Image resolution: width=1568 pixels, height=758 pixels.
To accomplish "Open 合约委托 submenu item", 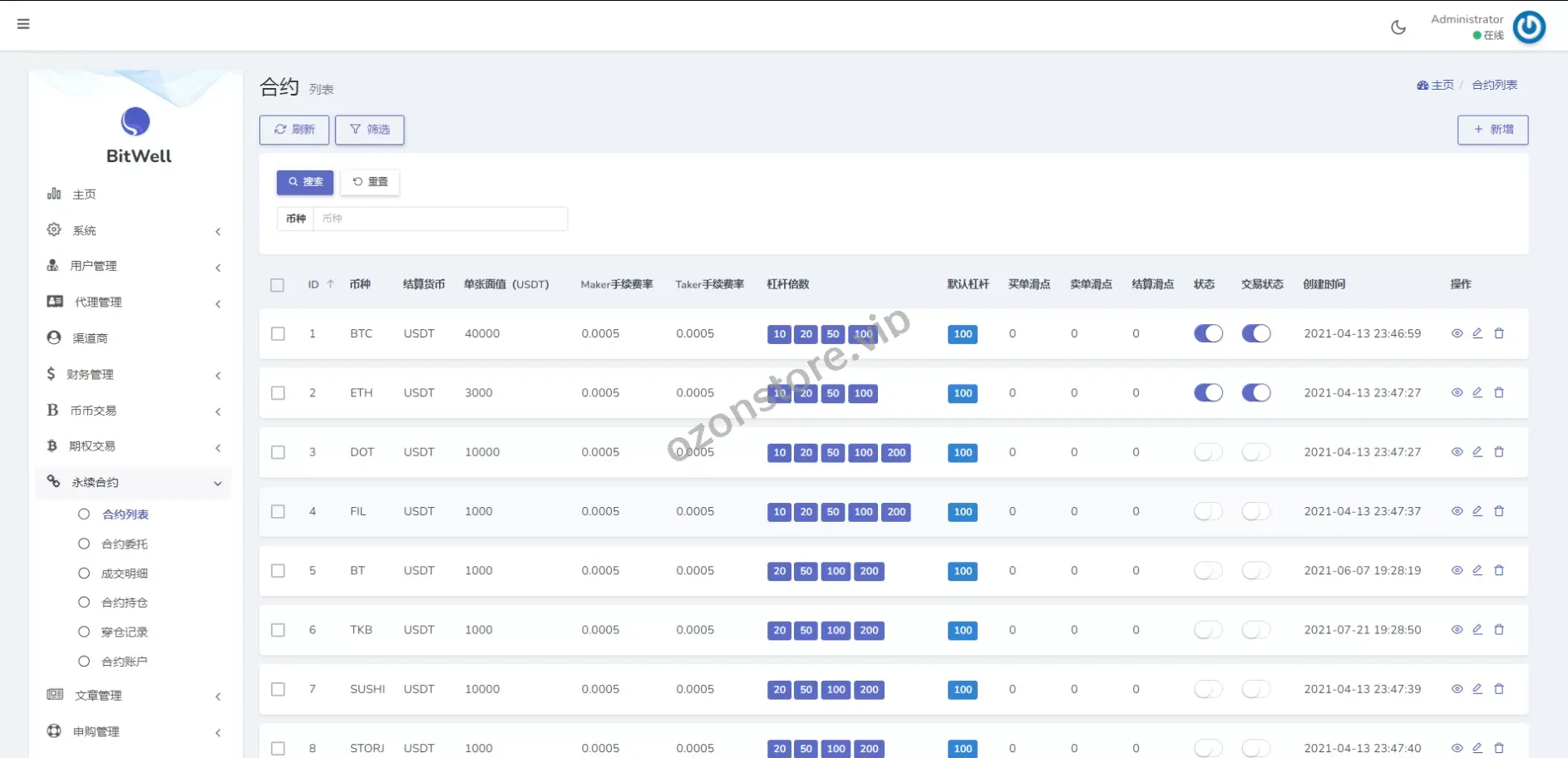I will [x=125, y=544].
